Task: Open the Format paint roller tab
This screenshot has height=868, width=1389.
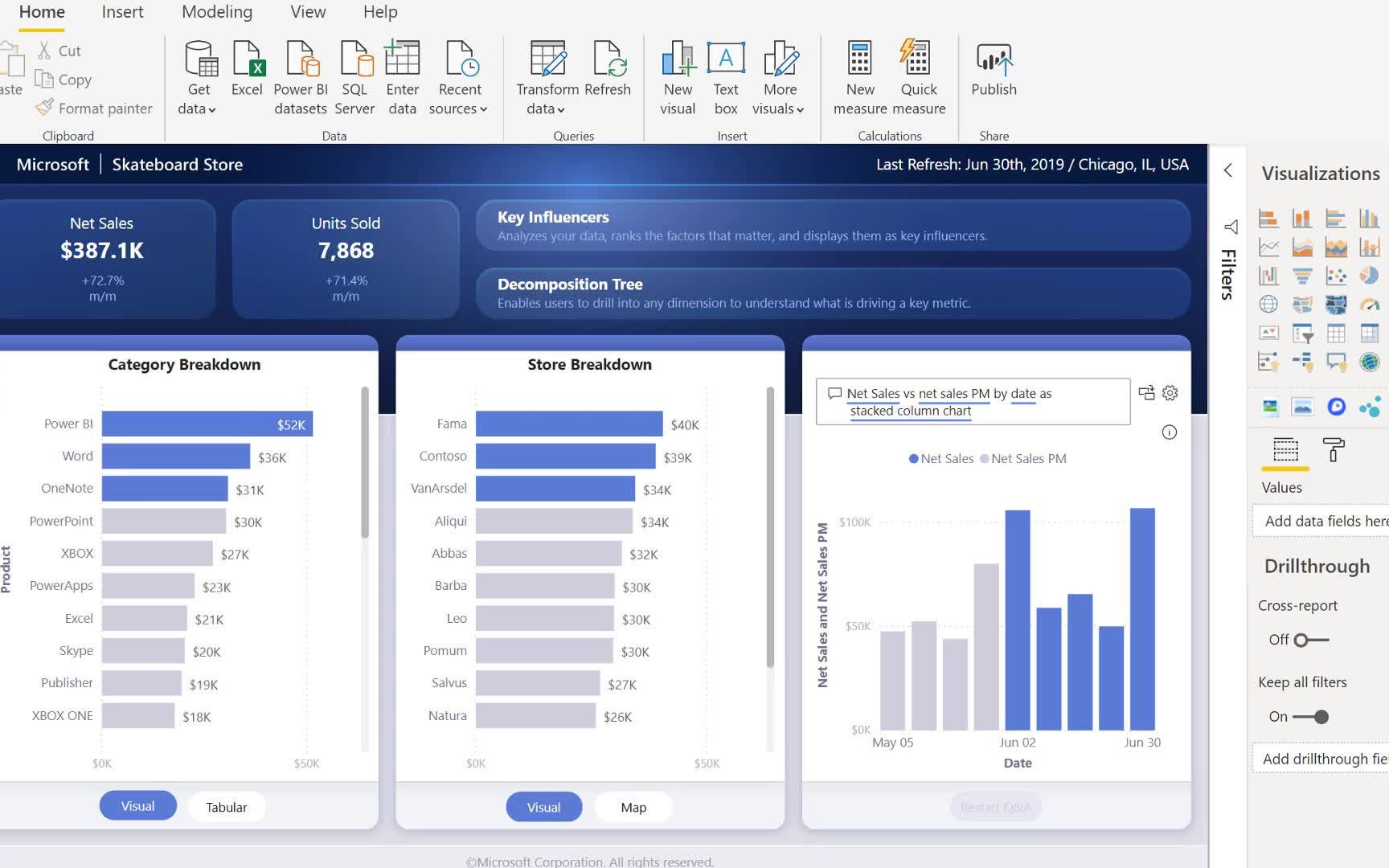Action: (x=1334, y=450)
